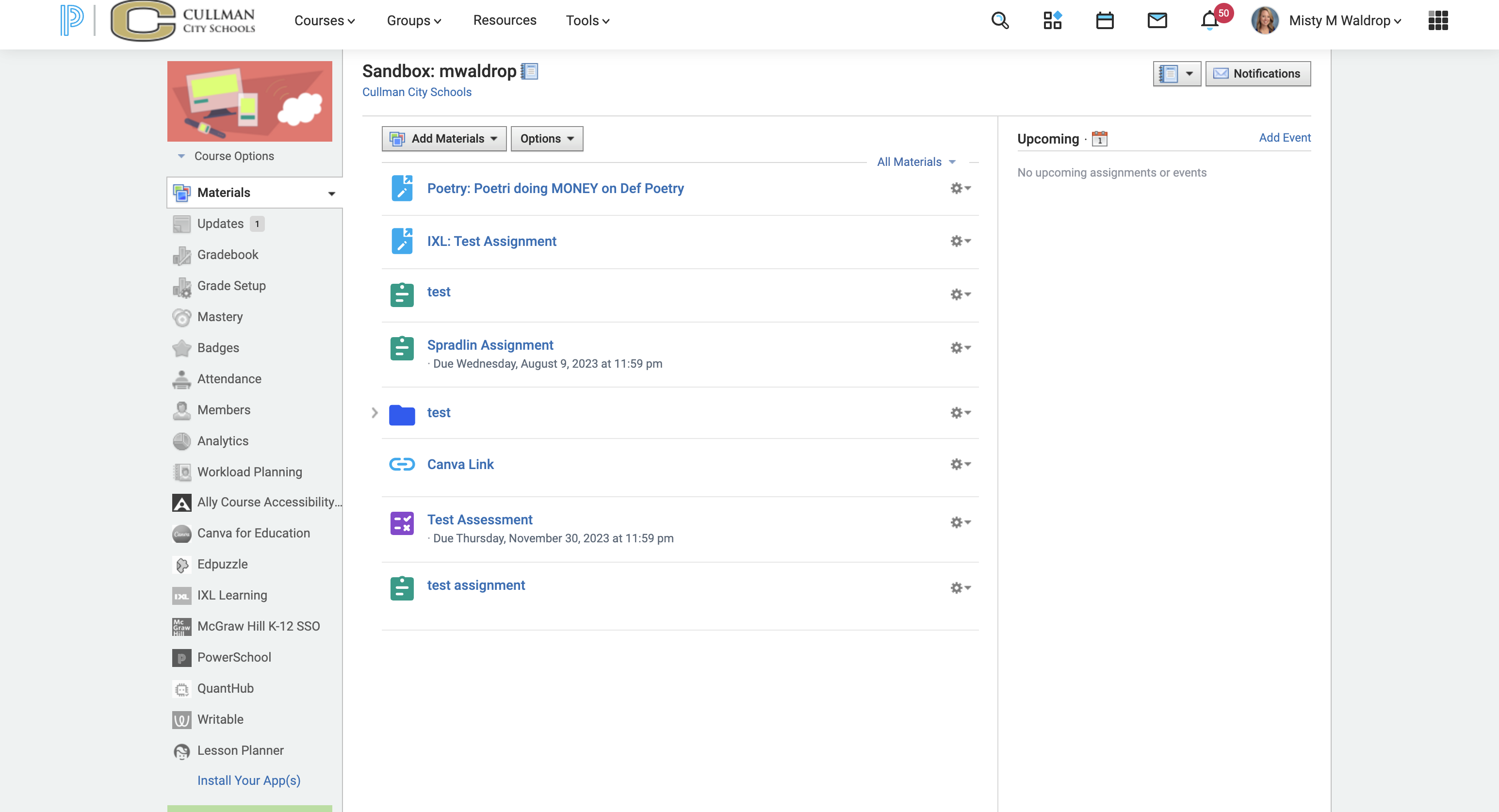
Task: Open the Gradebook sidebar item
Action: tap(227, 255)
